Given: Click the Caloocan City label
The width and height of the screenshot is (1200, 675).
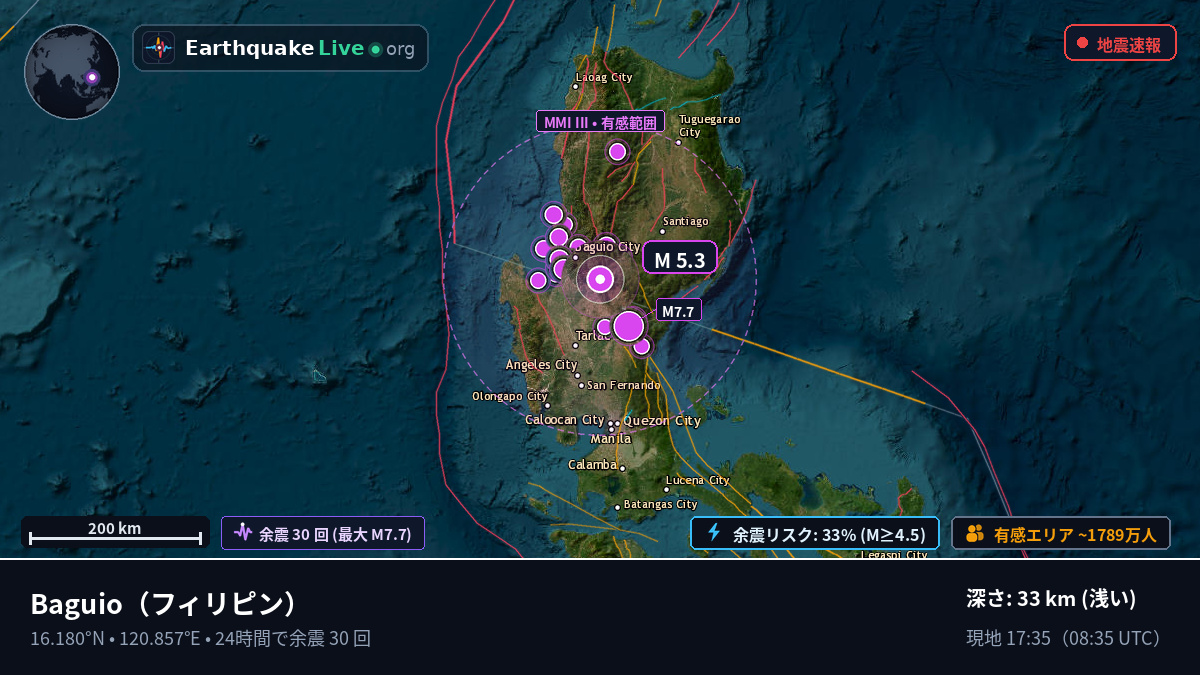Looking at the screenshot, I should point(565,420).
